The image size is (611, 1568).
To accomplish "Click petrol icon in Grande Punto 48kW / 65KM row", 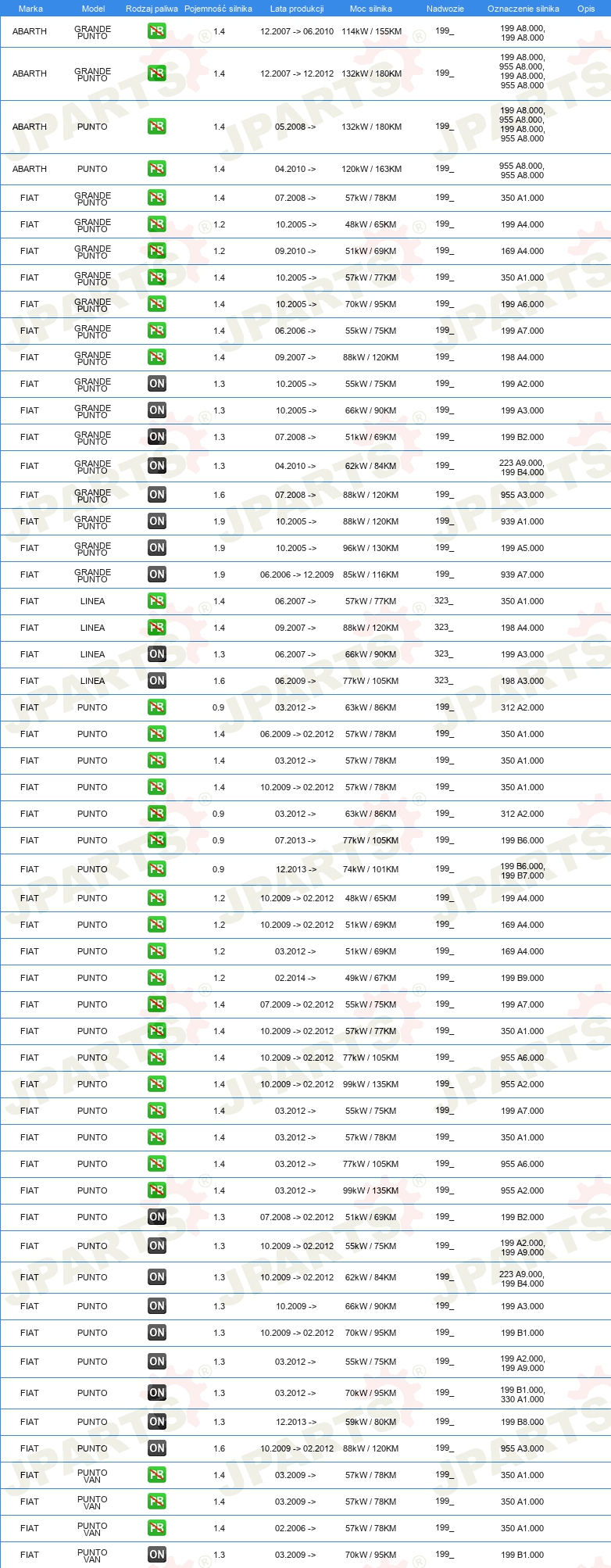I will (x=156, y=224).
